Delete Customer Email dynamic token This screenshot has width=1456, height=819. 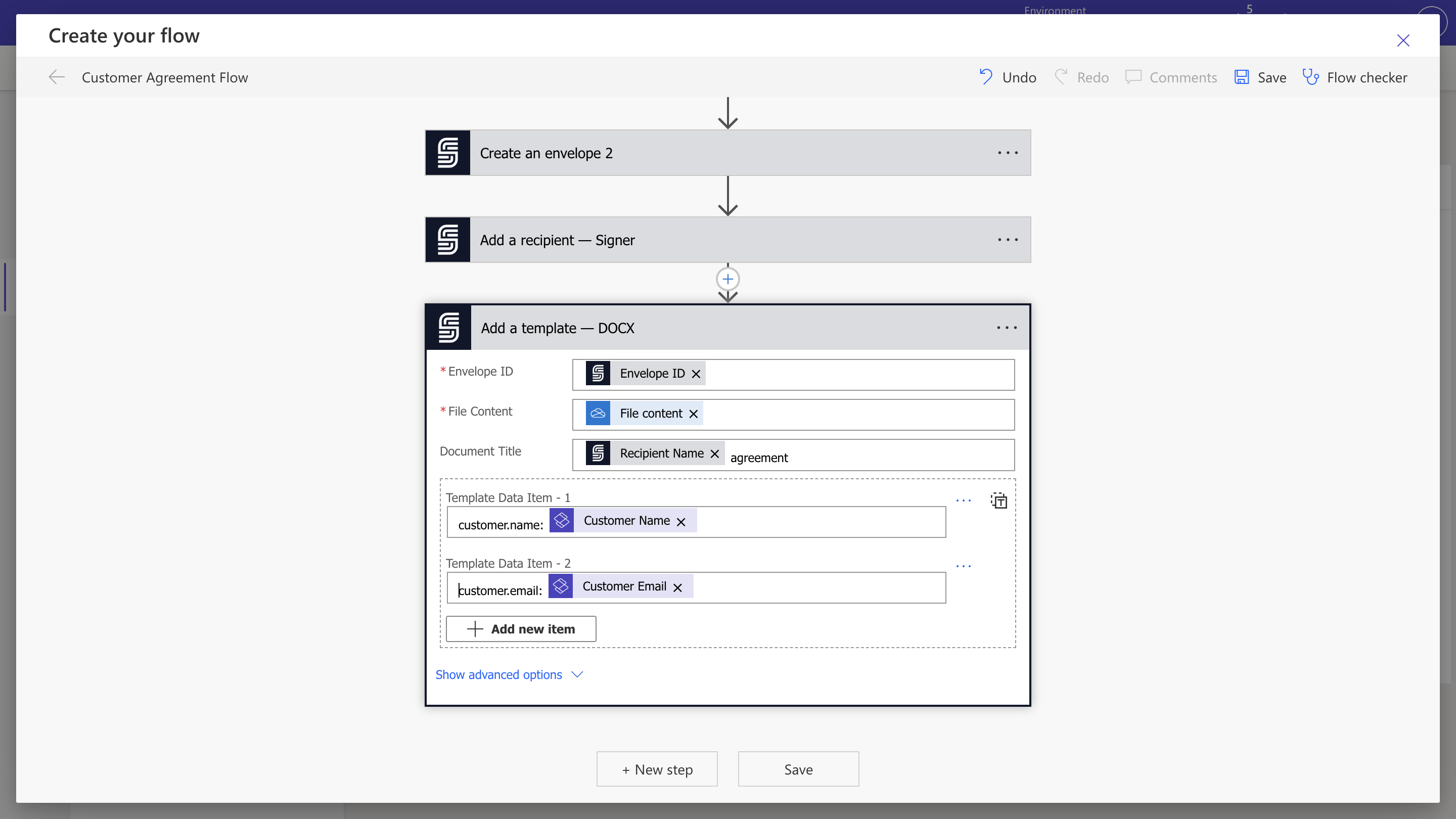pyautogui.click(x=677, y=588)
